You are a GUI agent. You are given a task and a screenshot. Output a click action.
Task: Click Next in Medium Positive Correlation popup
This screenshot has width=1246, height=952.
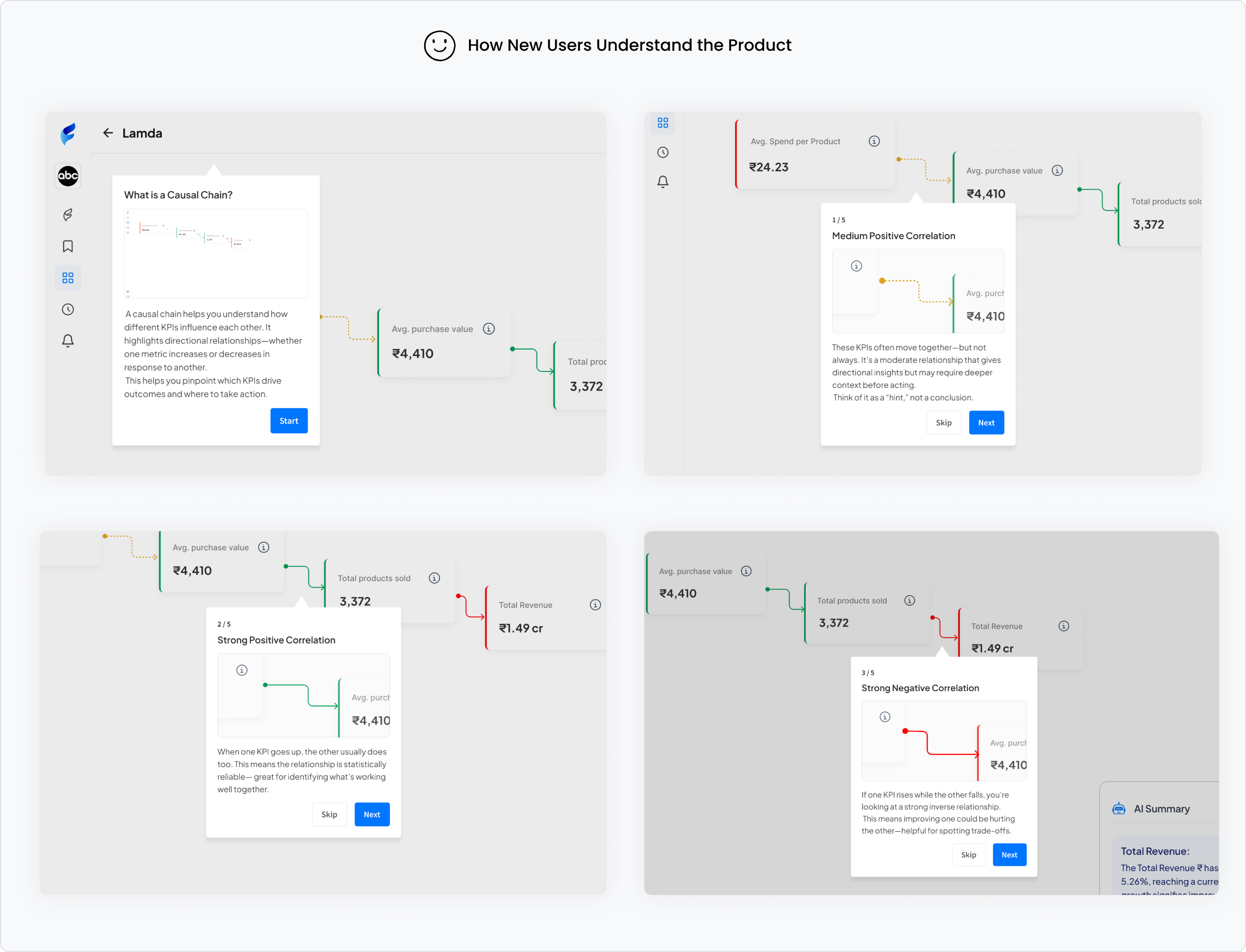tap(986, 423)
